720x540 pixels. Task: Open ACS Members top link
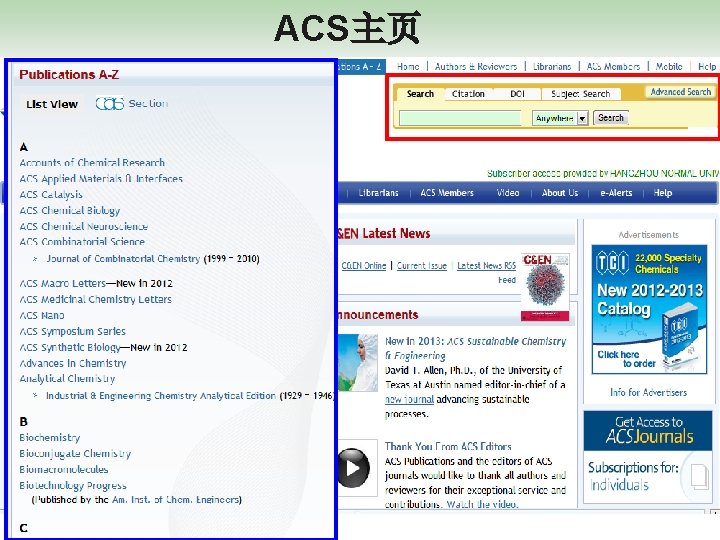(x=613, y=67)
